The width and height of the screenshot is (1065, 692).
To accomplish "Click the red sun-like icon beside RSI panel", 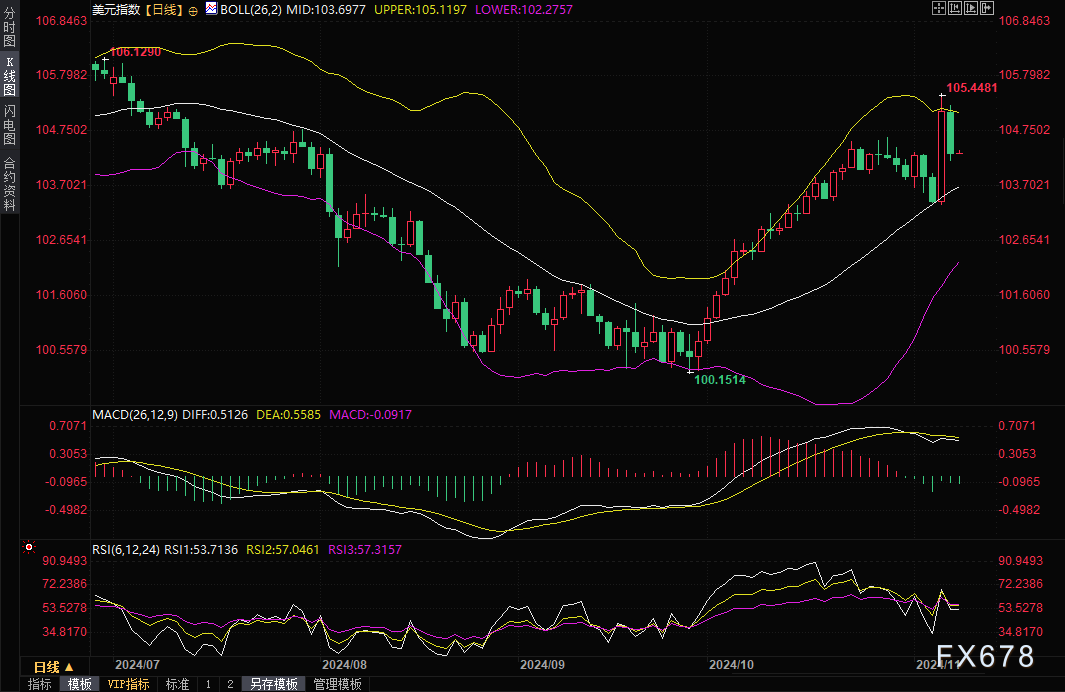I will click(x=29, y=548).
